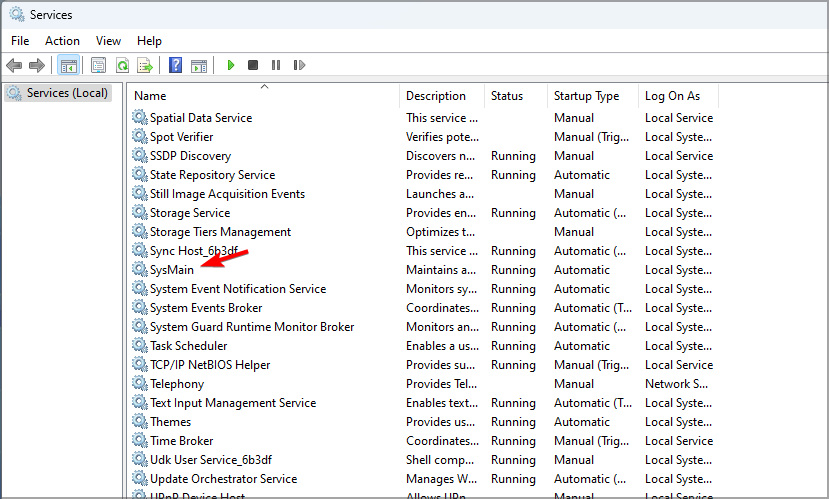Screen dimensions: 829x499
Task: Click the sort arrow above the Name column
Action: click(264, 87)
